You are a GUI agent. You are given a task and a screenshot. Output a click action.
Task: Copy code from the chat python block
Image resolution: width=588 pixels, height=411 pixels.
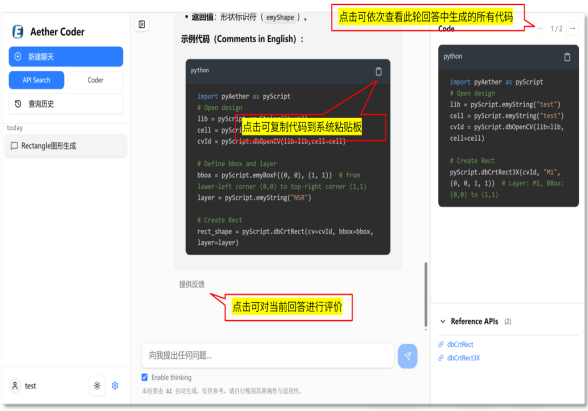[x=378, y=71]
